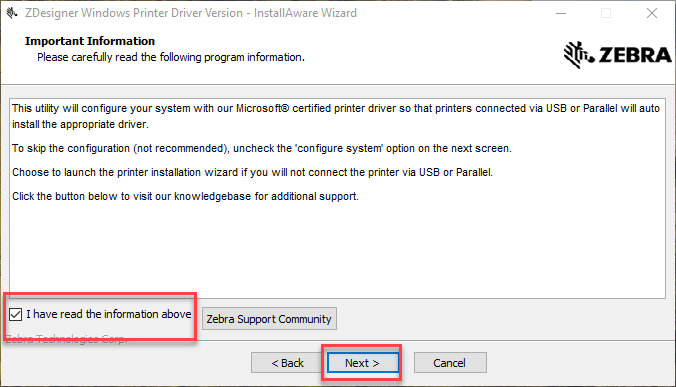
Task: Click the "Important Information" heading
Action: click(x=90, y=41)
